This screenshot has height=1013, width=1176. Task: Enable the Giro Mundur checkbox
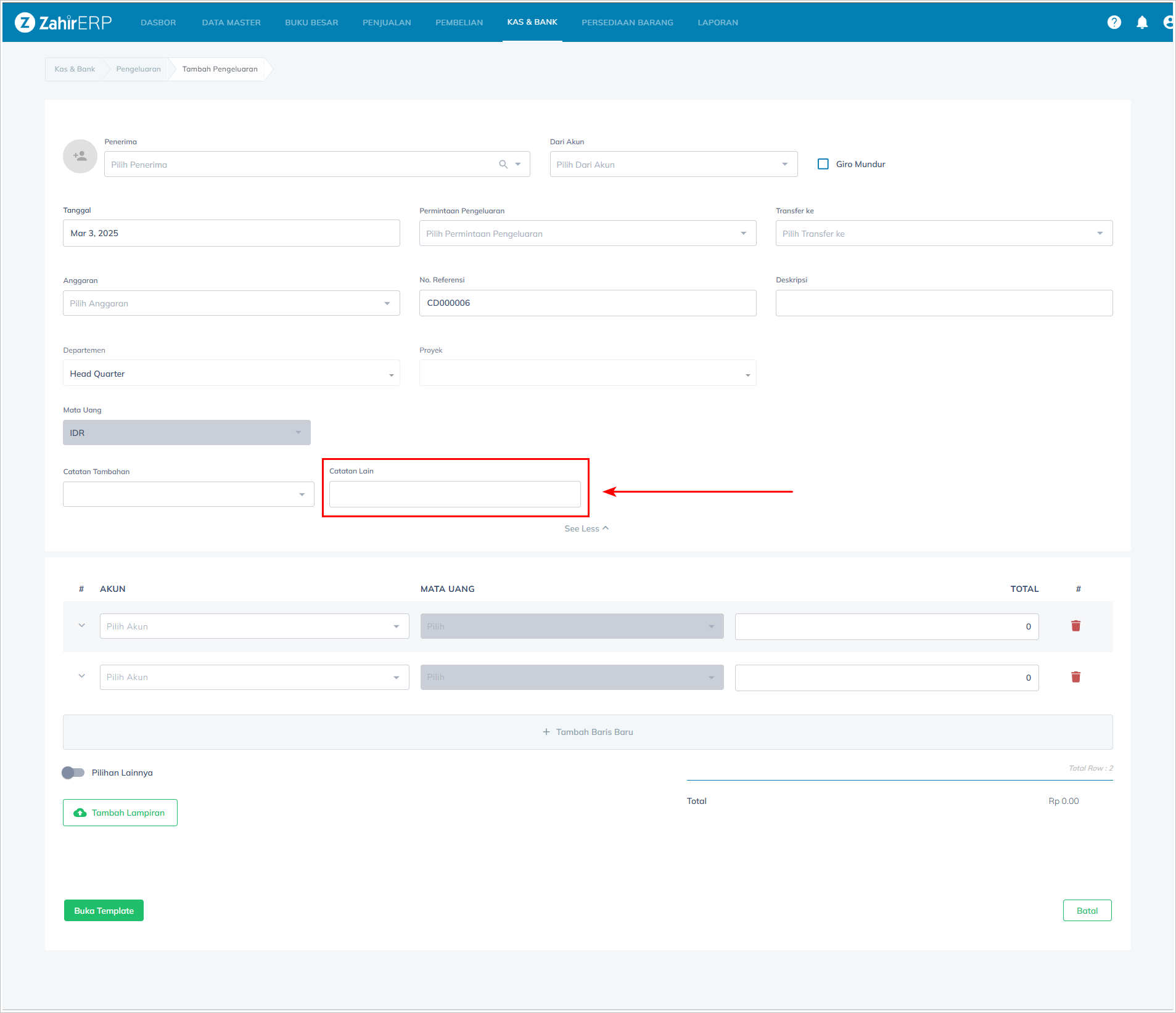point(823,164)
